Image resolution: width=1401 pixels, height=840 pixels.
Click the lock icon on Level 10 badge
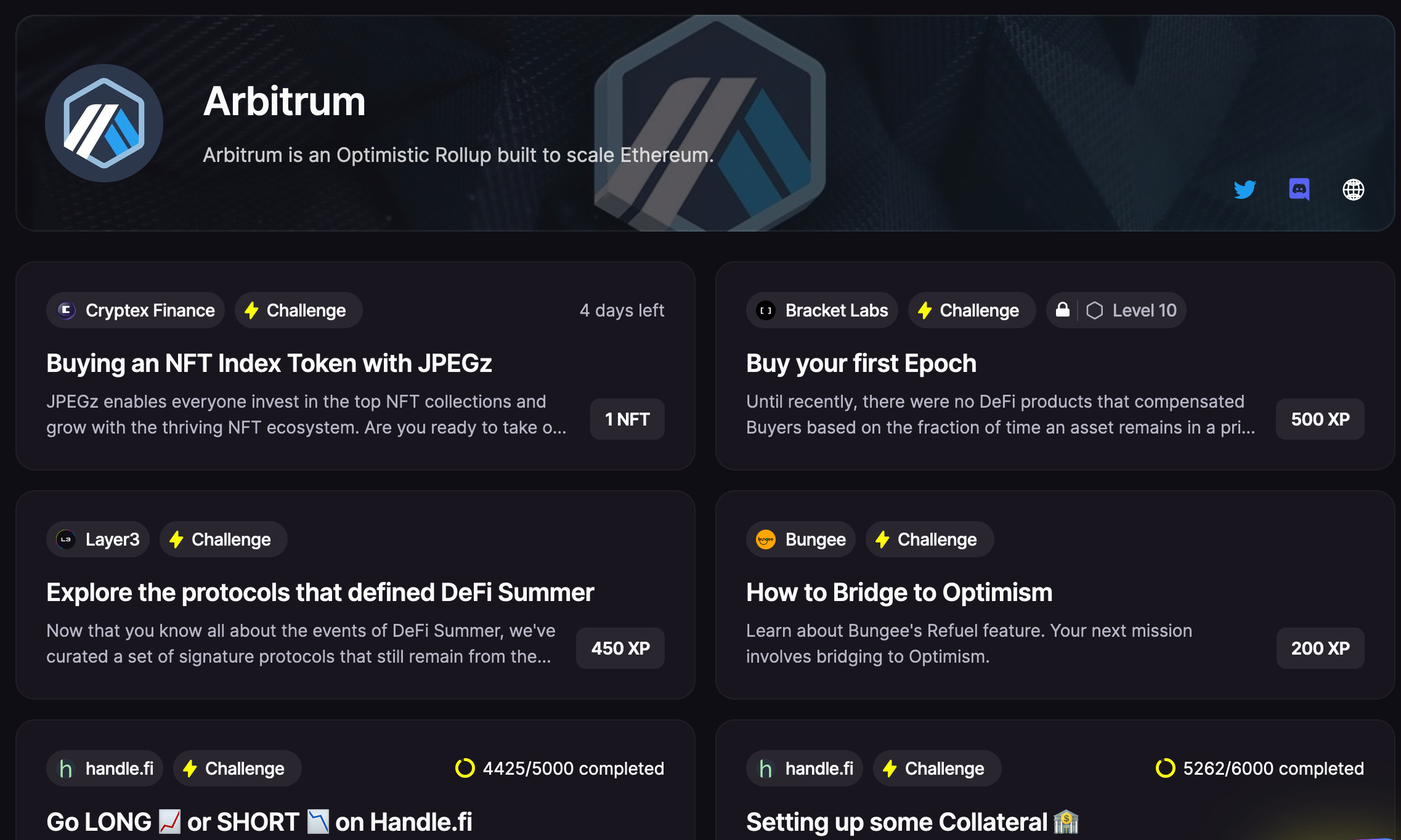[1063, 310]
